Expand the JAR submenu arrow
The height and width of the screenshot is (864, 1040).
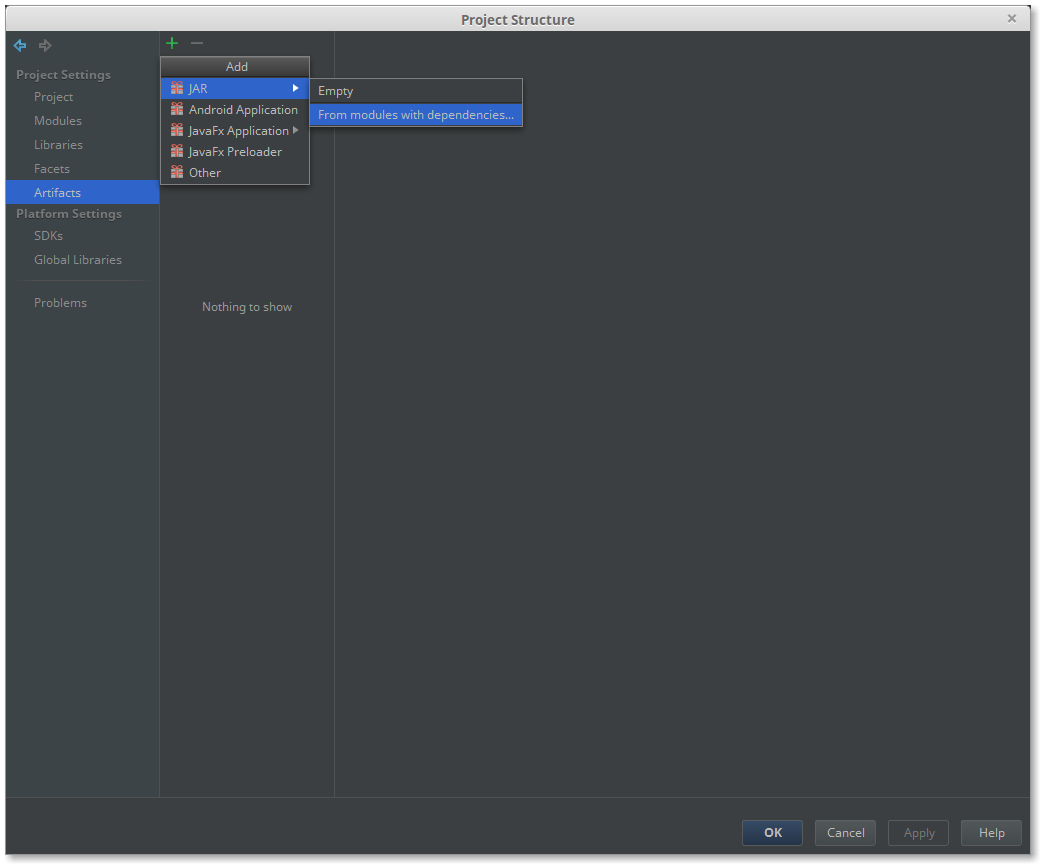296,89
